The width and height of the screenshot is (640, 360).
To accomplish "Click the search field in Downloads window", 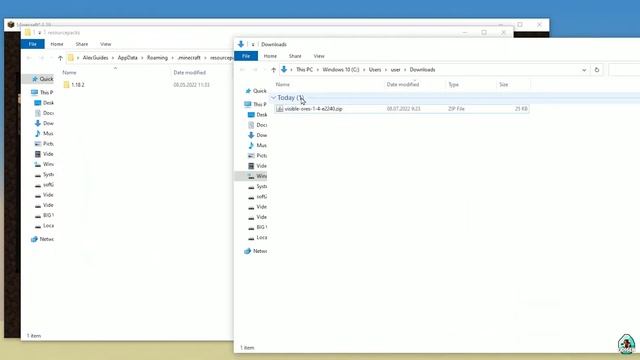I will click(x=624, y=70).
